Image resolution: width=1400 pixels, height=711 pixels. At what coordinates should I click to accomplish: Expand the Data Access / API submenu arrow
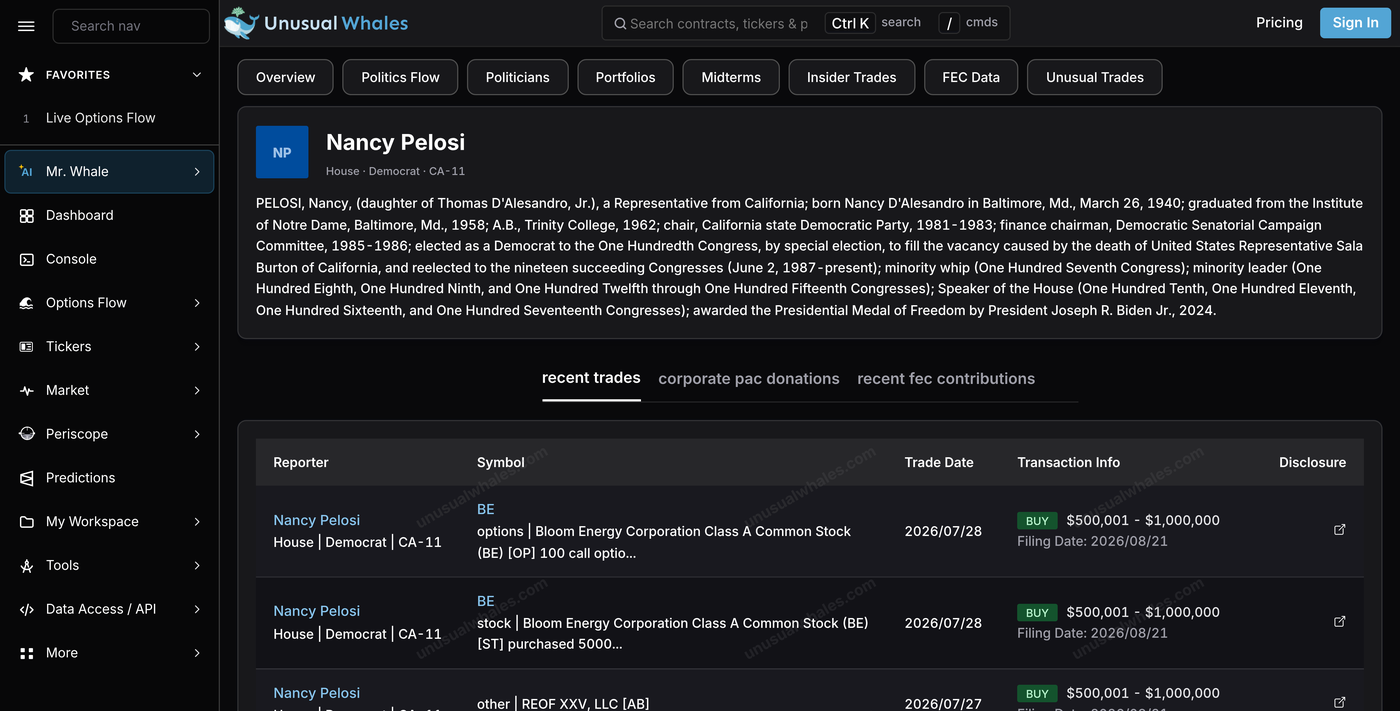(197, 609)
